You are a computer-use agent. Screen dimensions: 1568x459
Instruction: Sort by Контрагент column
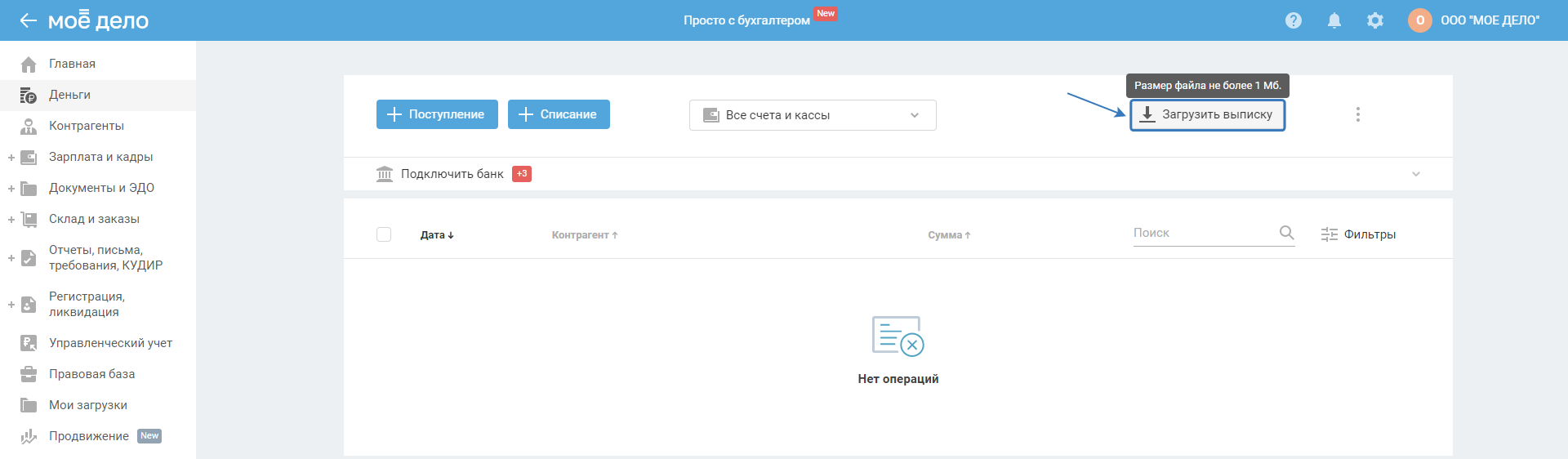(585, 235)
